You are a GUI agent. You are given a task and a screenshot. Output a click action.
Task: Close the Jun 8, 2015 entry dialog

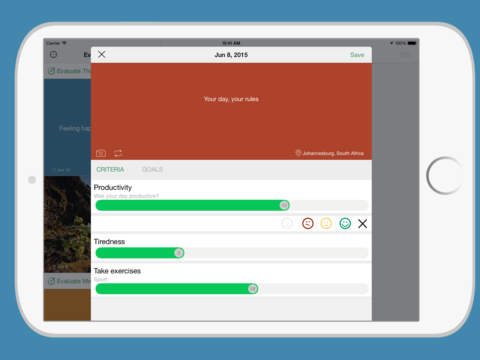(x=102, y=54)
